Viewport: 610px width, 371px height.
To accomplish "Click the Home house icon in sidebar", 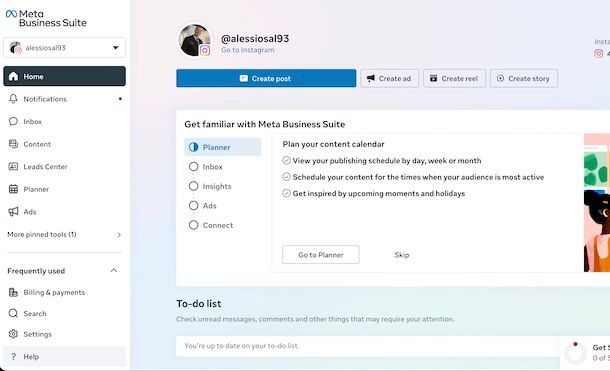I will coord(13,76).
